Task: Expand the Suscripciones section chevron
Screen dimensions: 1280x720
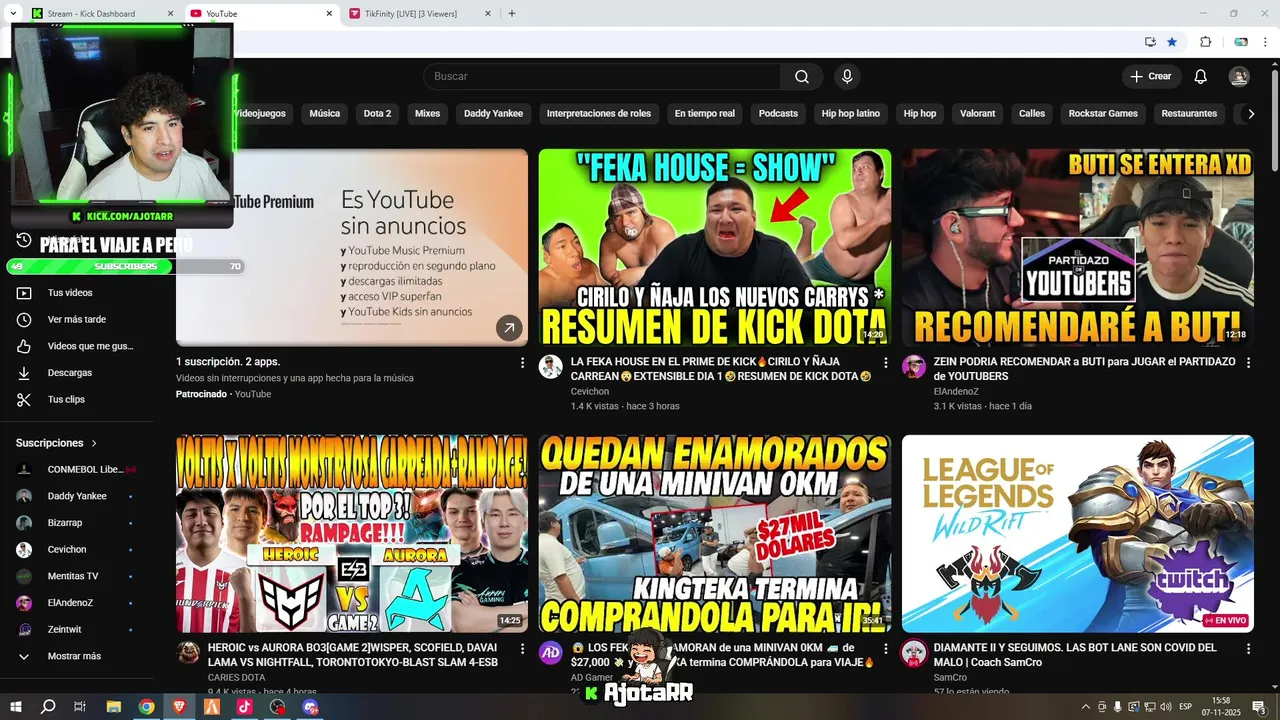Action: [x=94, y=443]
